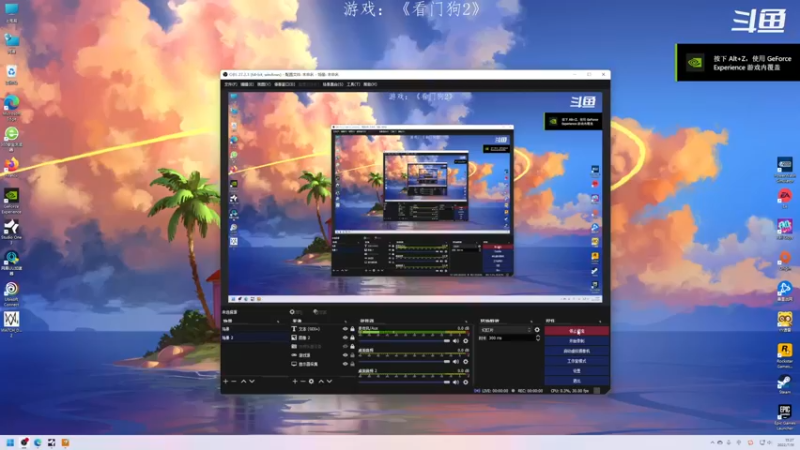Toggle visibility of 显示器采集 source

click(x=345, y=364)
